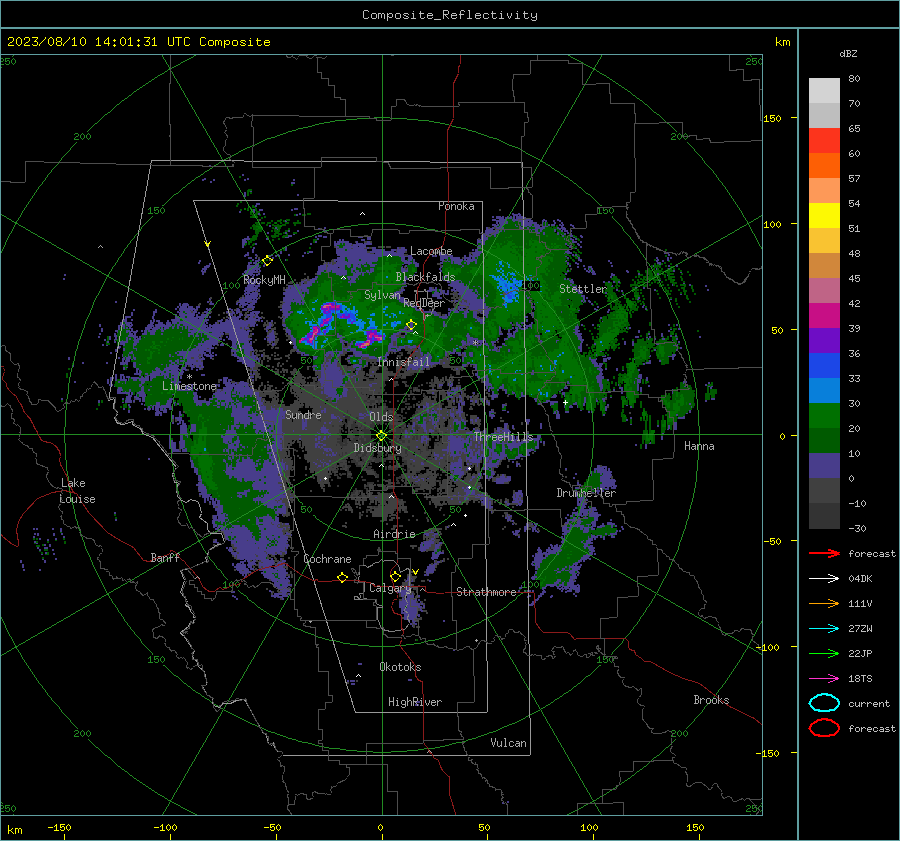Pick the bright yellow 51-54 dBZ swatch

coord(824,215)
